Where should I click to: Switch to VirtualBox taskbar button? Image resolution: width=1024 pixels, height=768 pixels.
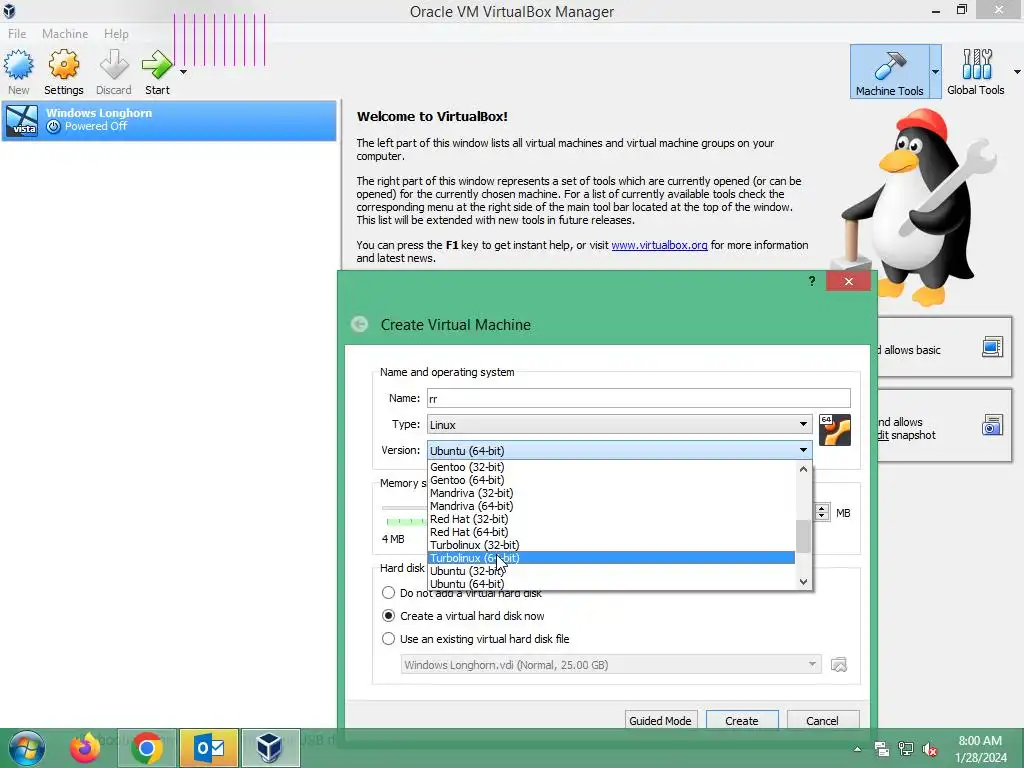[270, 748]
